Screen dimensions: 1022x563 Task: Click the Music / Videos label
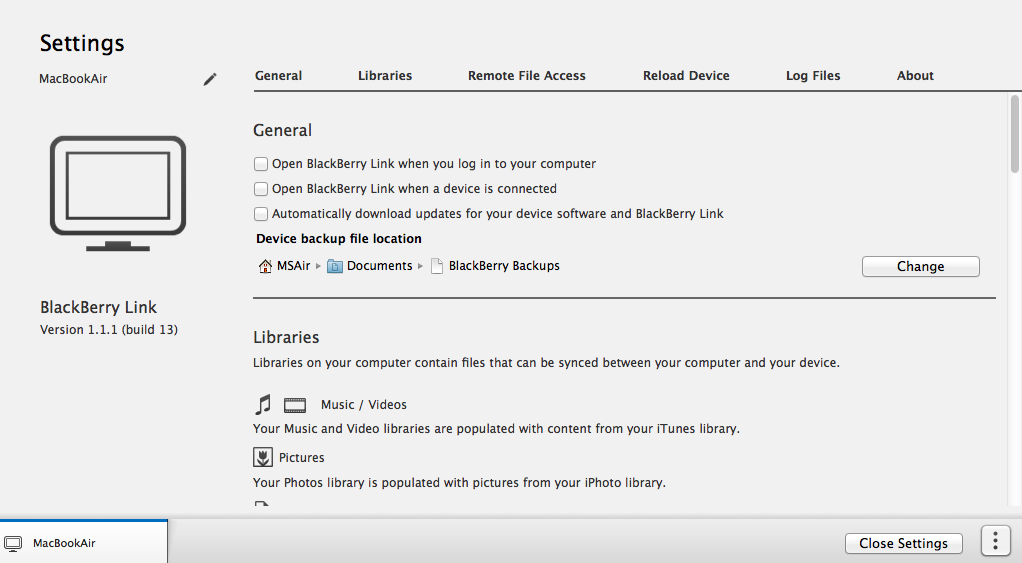point(364,405)
